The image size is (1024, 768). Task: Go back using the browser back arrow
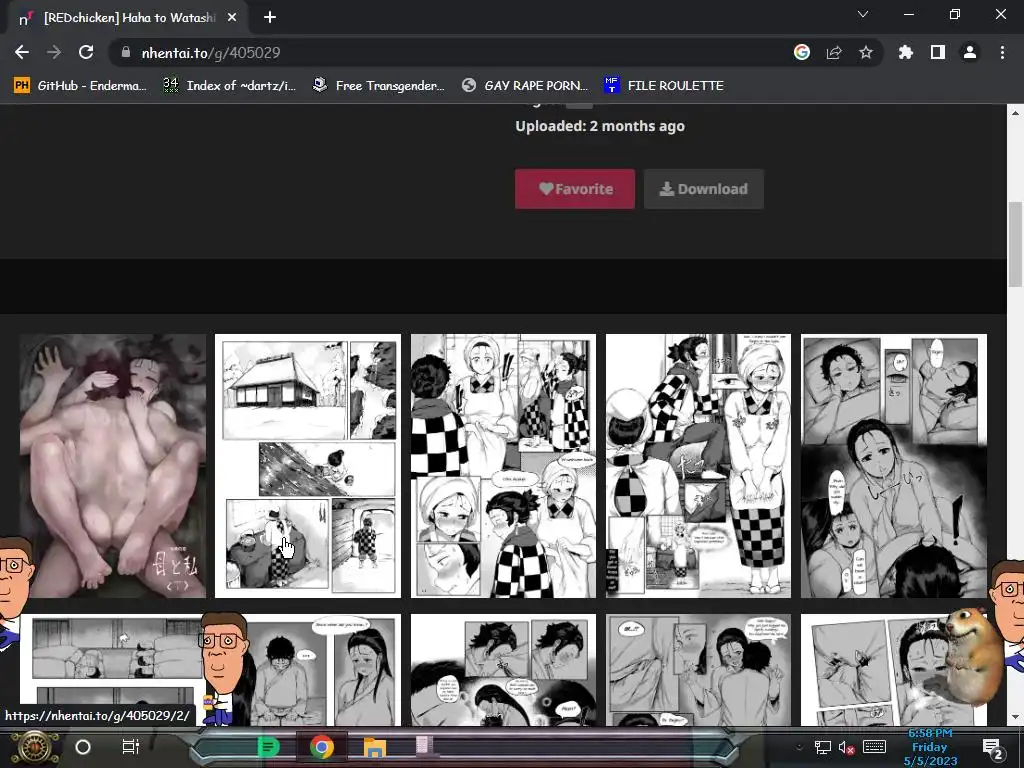tap(22, 52)
